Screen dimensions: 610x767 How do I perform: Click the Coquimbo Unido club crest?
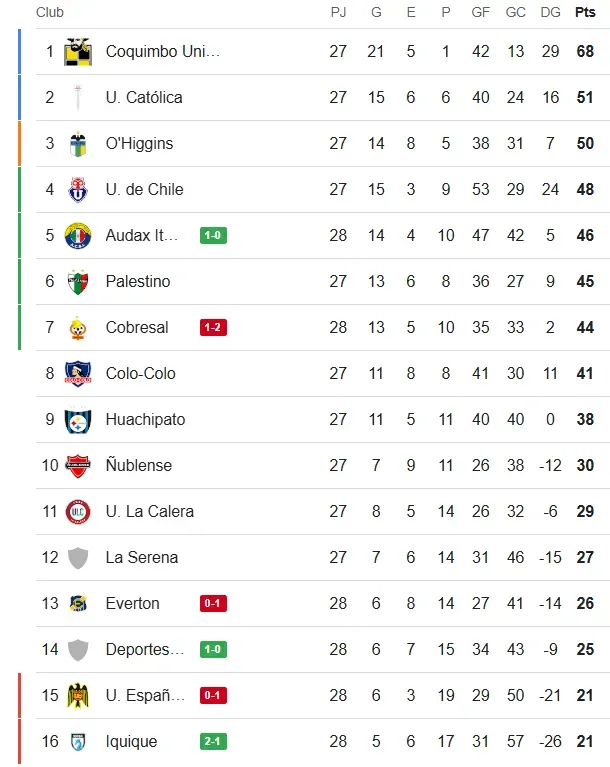[78, 52]
